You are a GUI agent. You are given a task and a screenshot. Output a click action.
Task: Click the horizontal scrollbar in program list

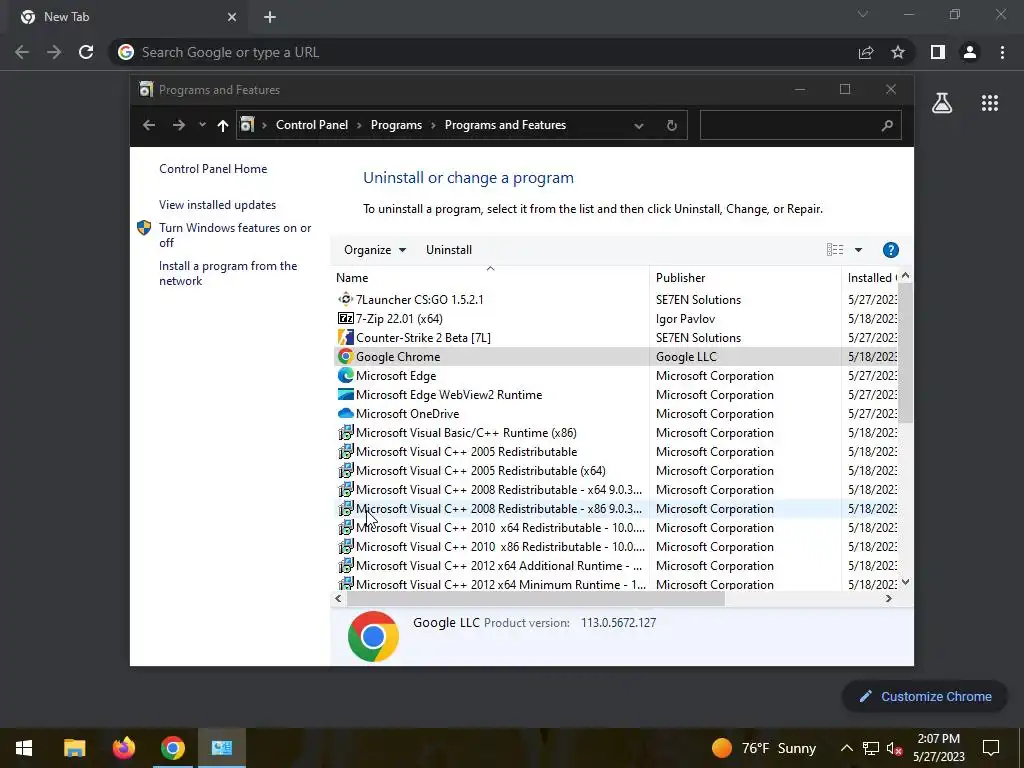[x=536, y=598]
